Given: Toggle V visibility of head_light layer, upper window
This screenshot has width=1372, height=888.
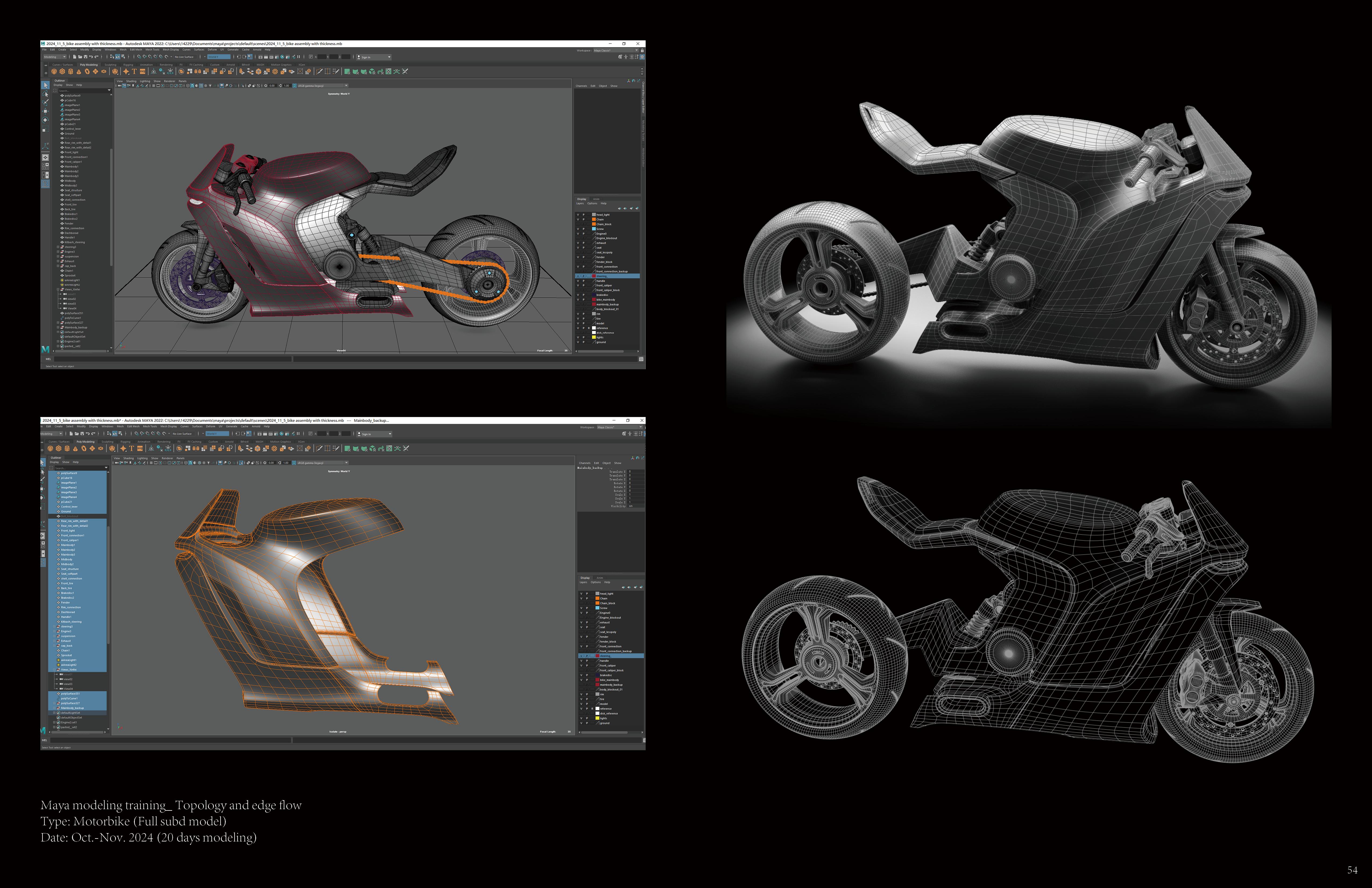Looking at the screenshot, I should point(578,214).
